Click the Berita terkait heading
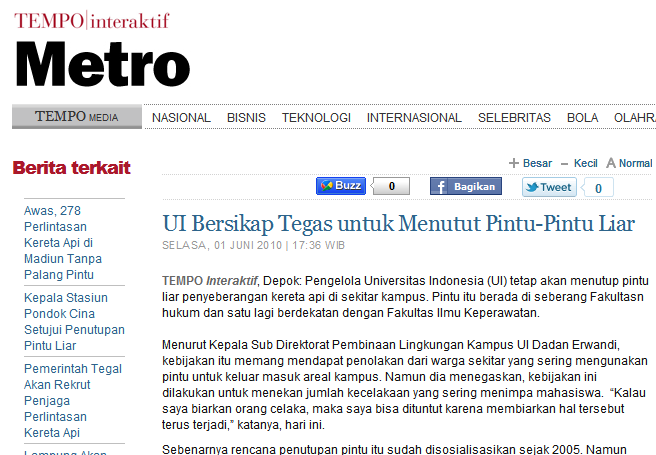The height and width of the screenshot is (455, 656). pyautogui.click(x=72, y=168)
